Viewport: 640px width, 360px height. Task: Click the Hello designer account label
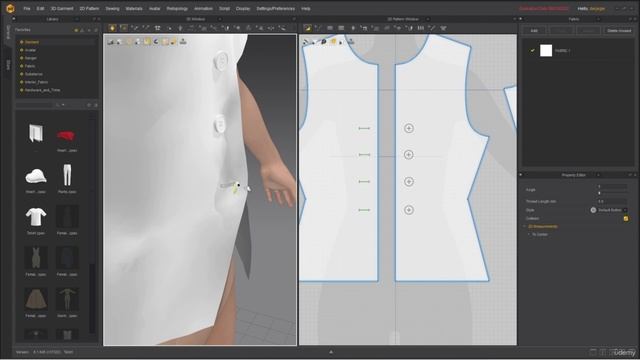tap(591, 9)
